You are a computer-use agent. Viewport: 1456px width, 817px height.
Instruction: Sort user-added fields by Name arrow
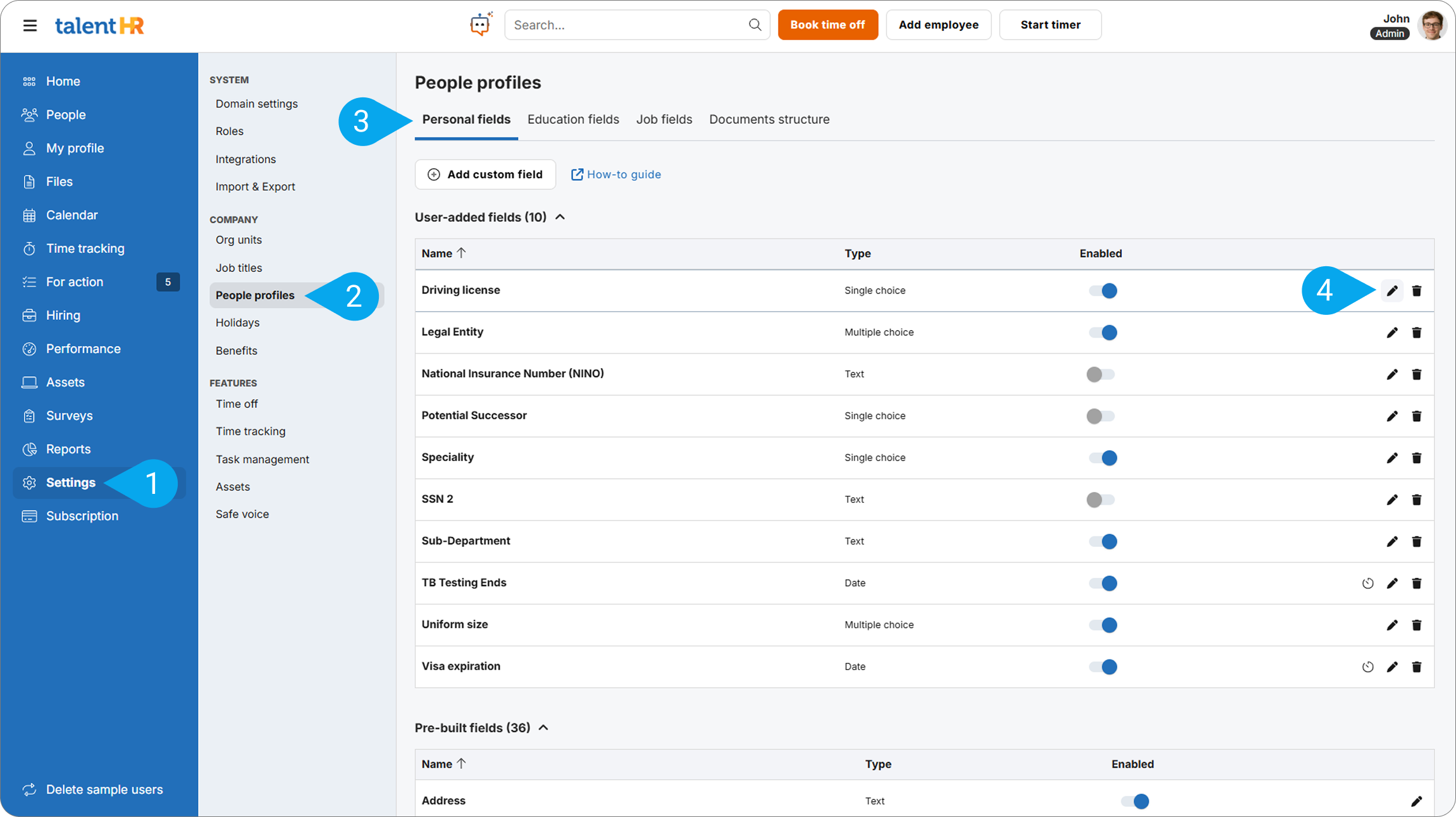pyautogui.click(x=461, y=253)
